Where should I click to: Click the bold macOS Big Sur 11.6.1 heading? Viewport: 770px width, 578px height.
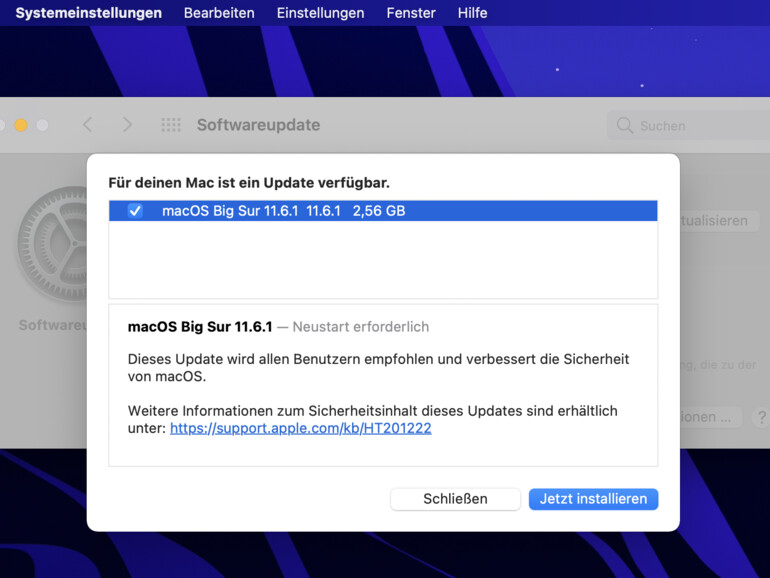[200, 327]
